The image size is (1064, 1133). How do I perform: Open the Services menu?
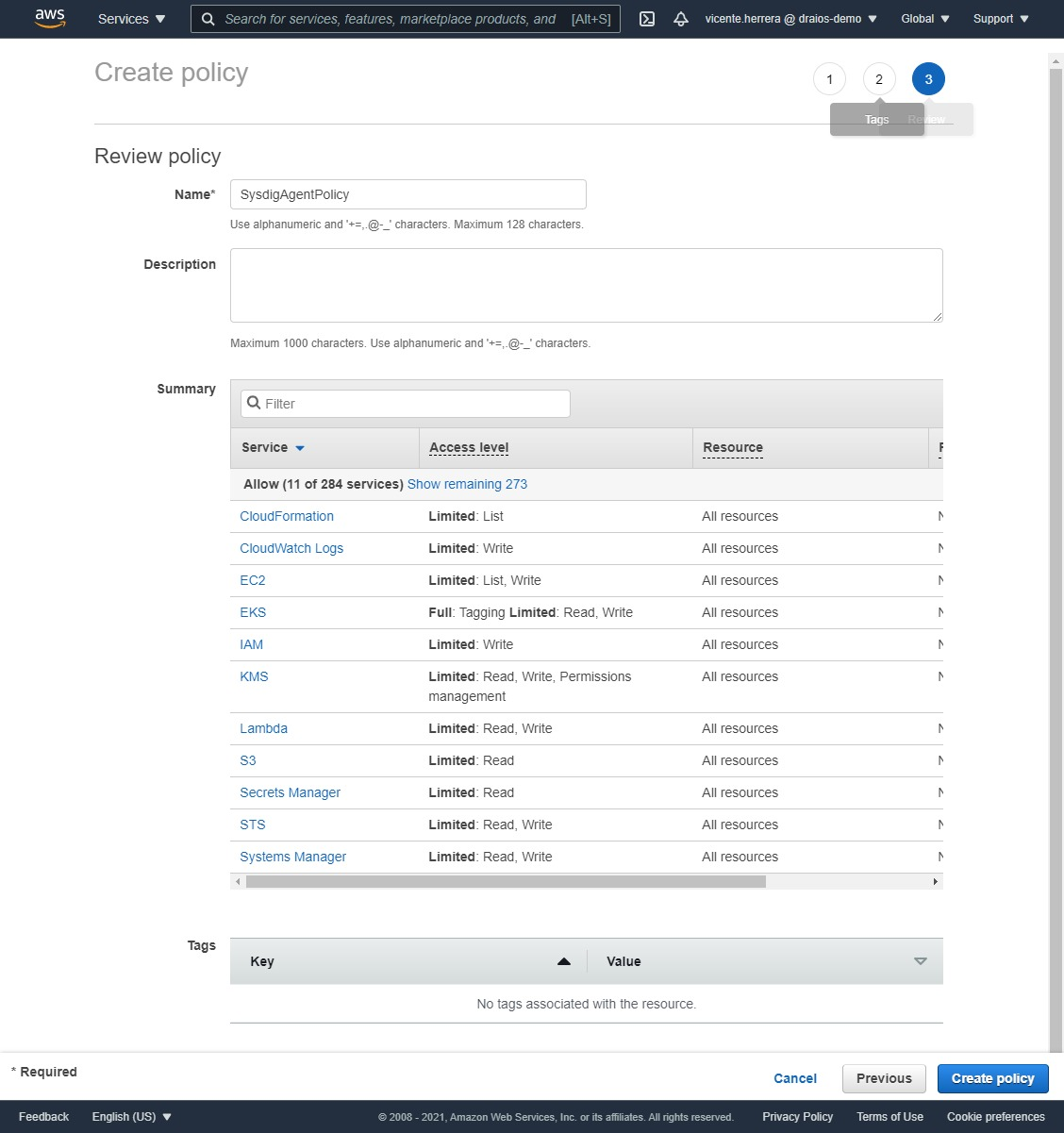(x=131, y=19)
